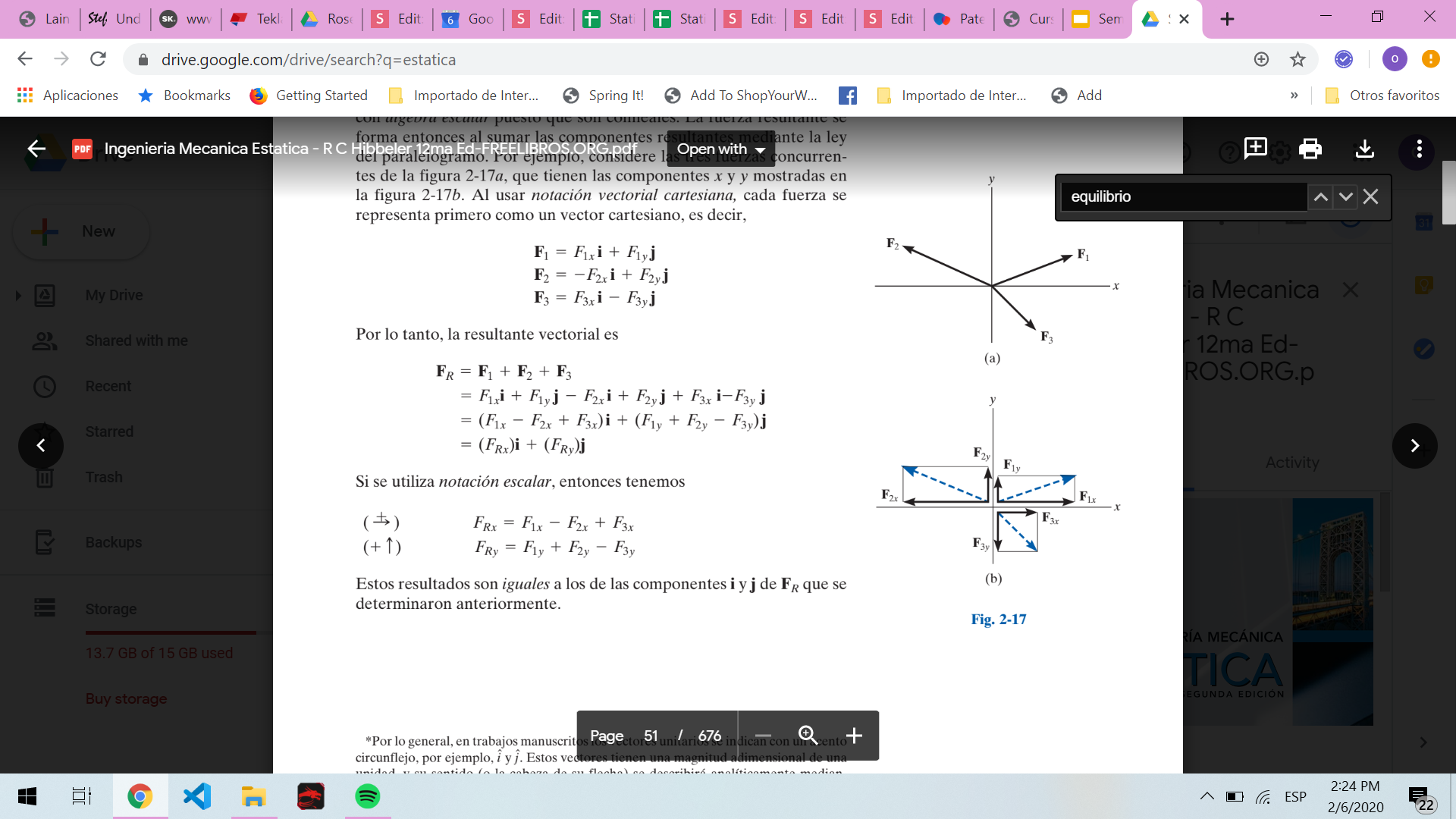Open the Spring It! bookmark
Viewport: 1456px width, 819px height.
tap(603, 96)
